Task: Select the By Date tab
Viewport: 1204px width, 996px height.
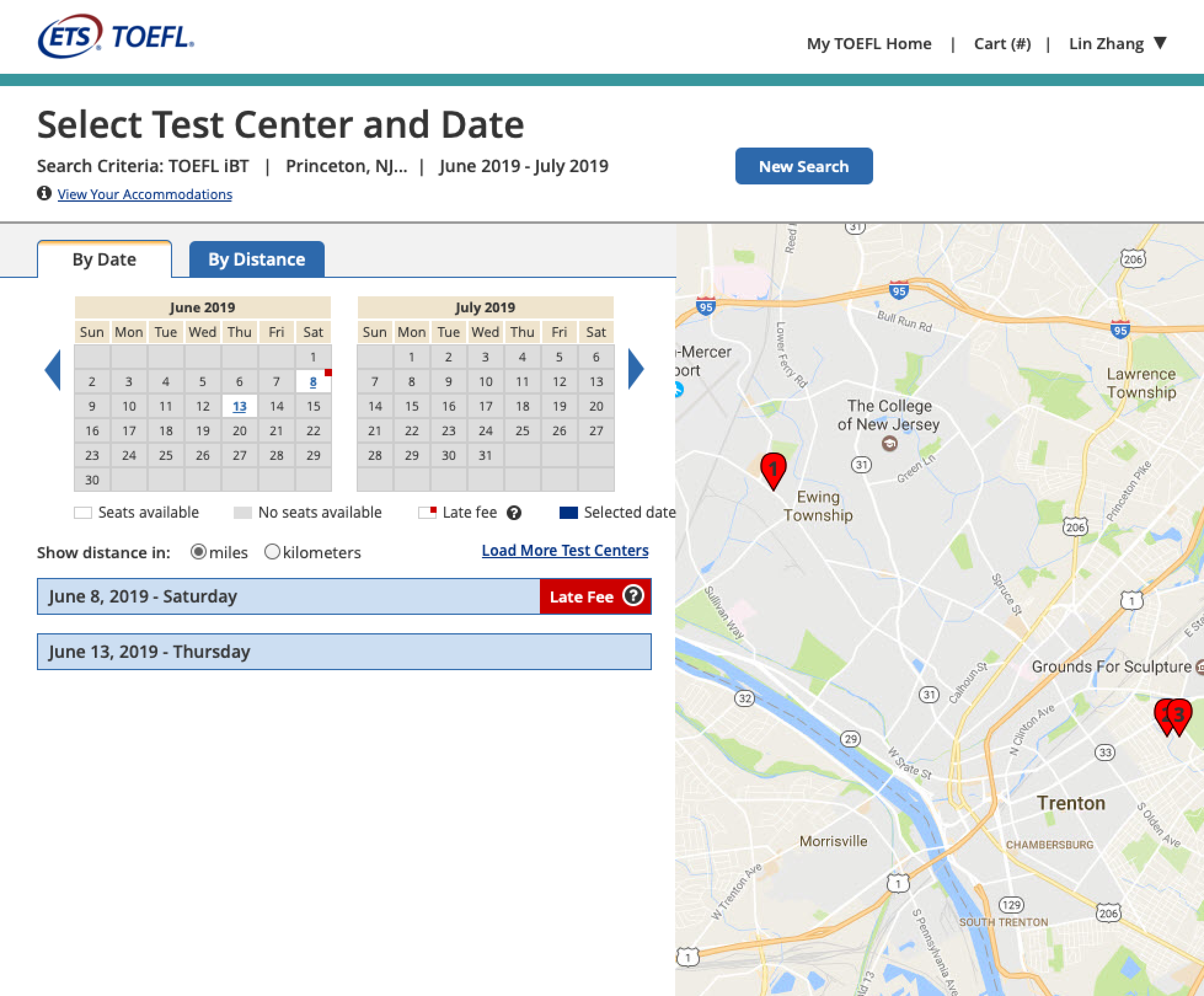Action: tap(105, 259)
